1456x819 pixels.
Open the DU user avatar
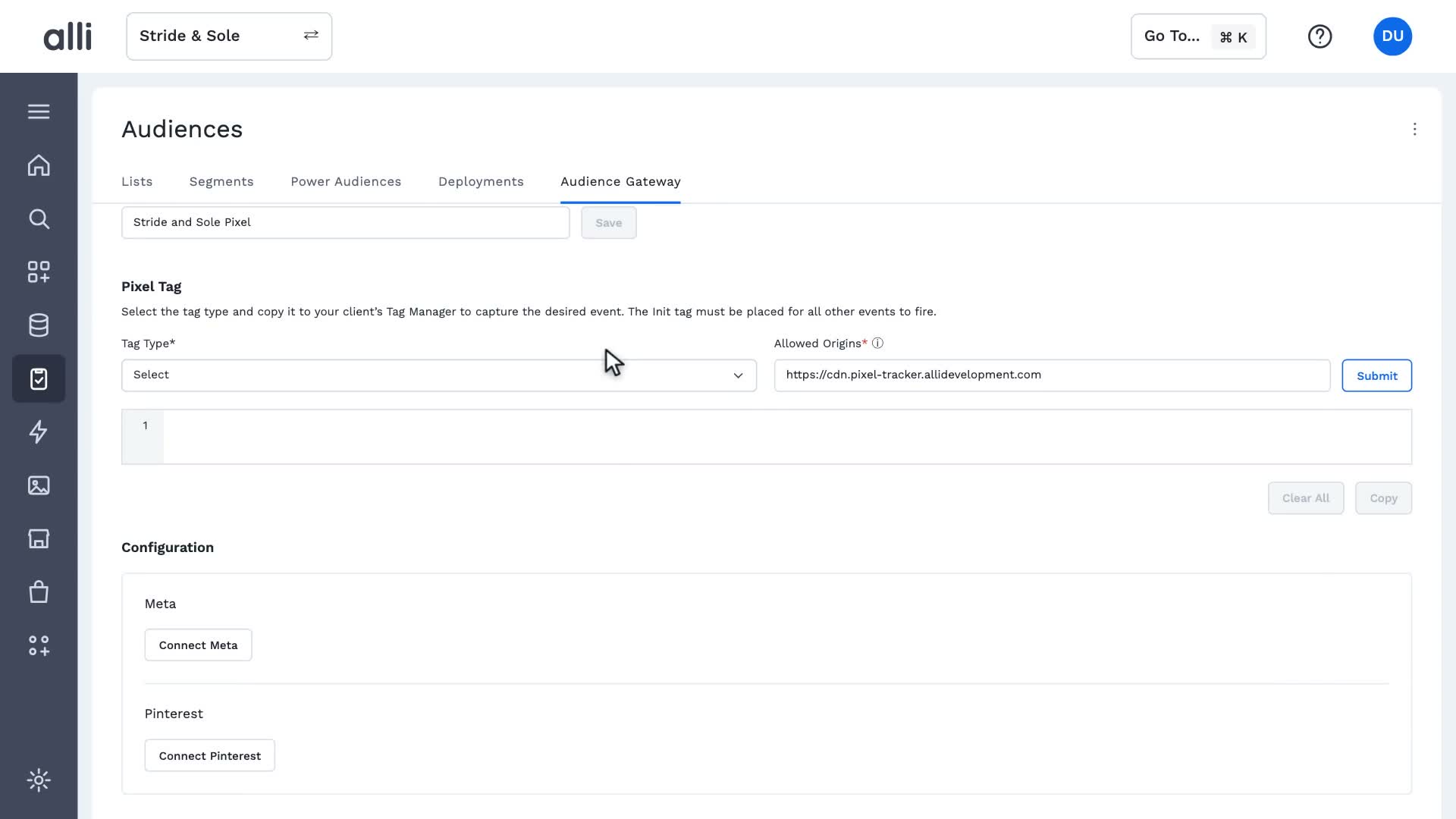[1392, 36]
